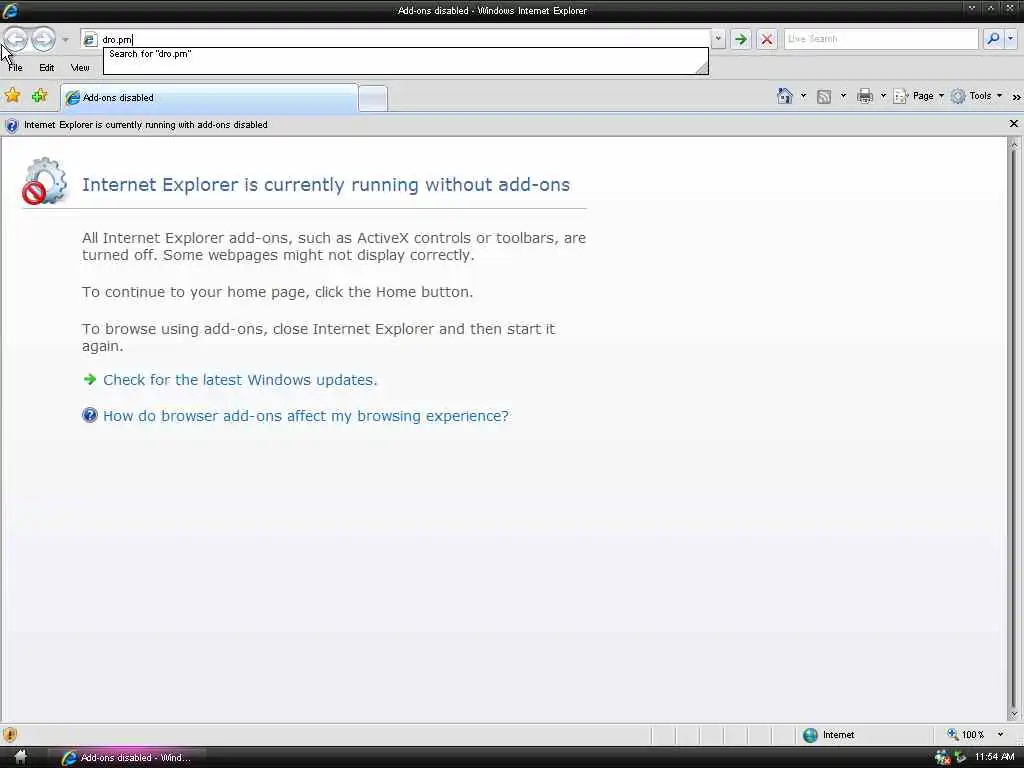The height and width of the screenshot is (768, 1024).
Task: Expand the Home button dropdown arrow
Action: (803, 96)
